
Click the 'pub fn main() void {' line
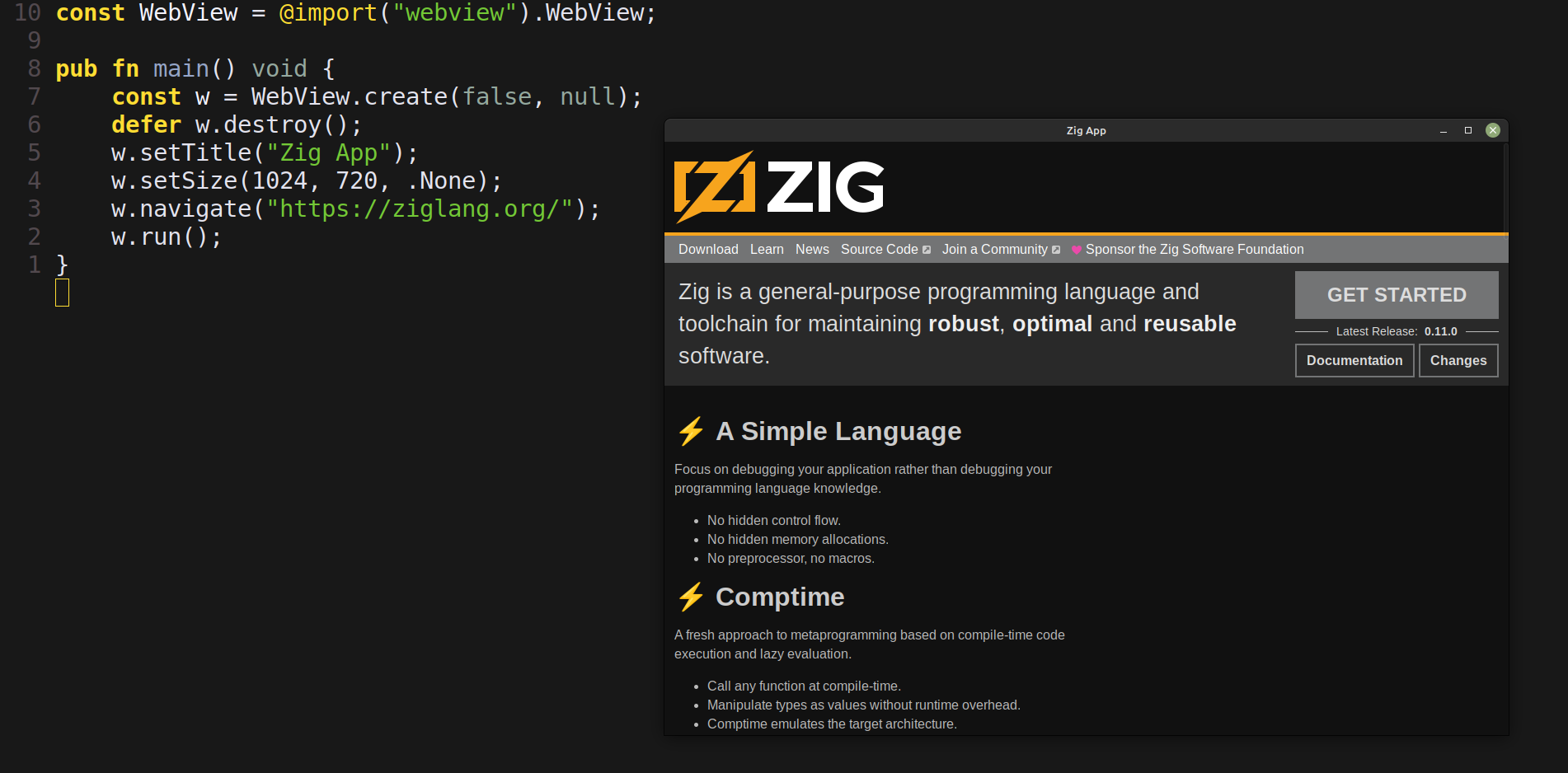195,68
